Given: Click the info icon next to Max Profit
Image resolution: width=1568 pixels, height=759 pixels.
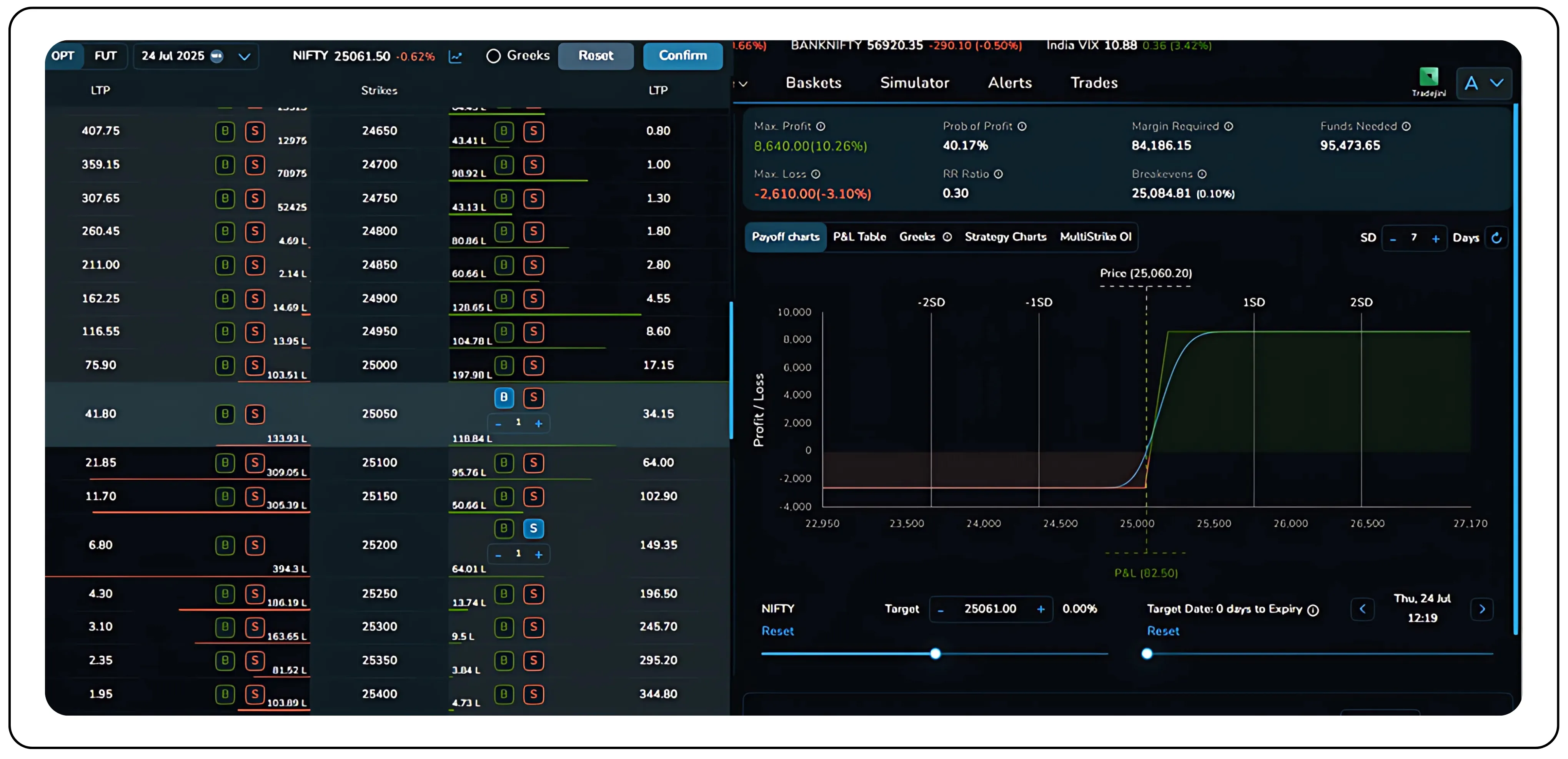Looking at the screenshot, I should coord(820,126).
